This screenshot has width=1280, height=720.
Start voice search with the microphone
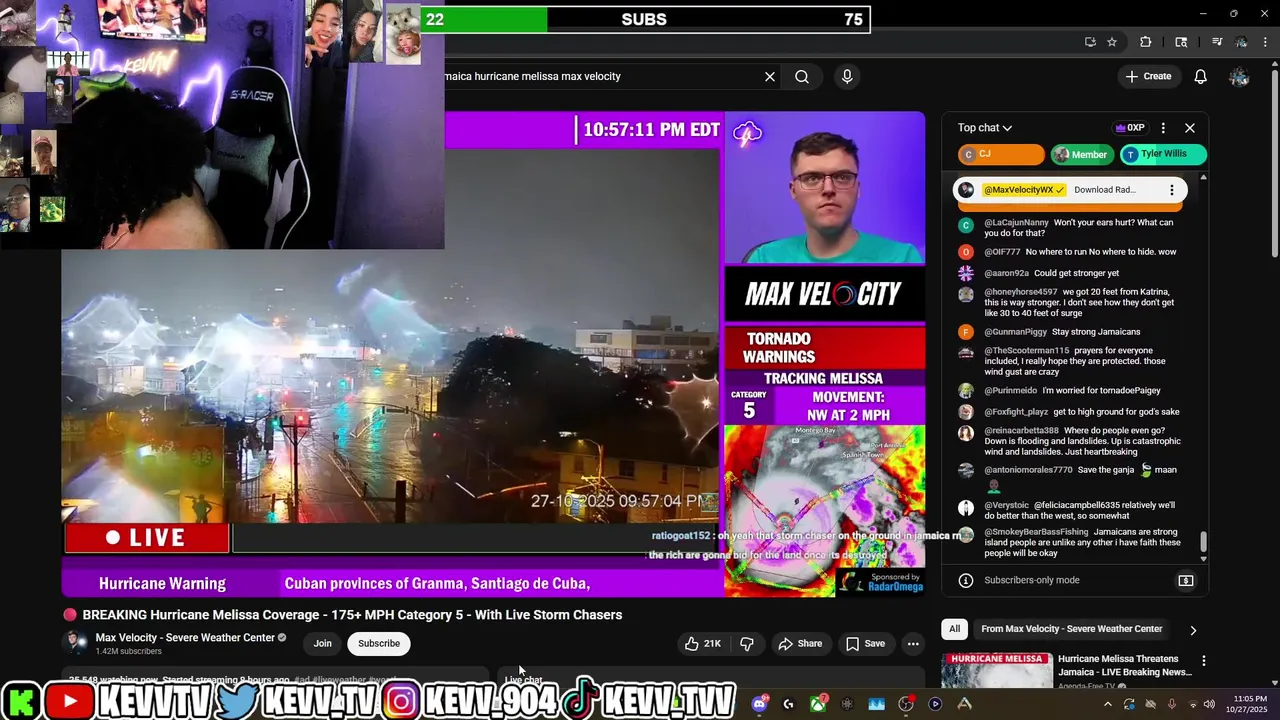[847, 77]
